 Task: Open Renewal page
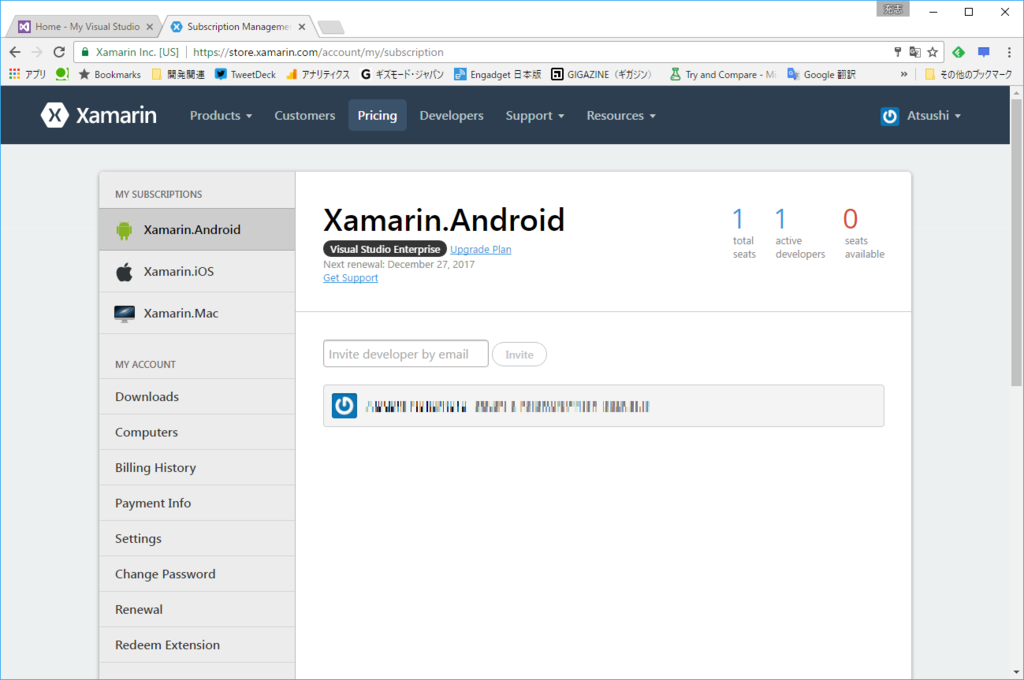click(x=197, y=609)
